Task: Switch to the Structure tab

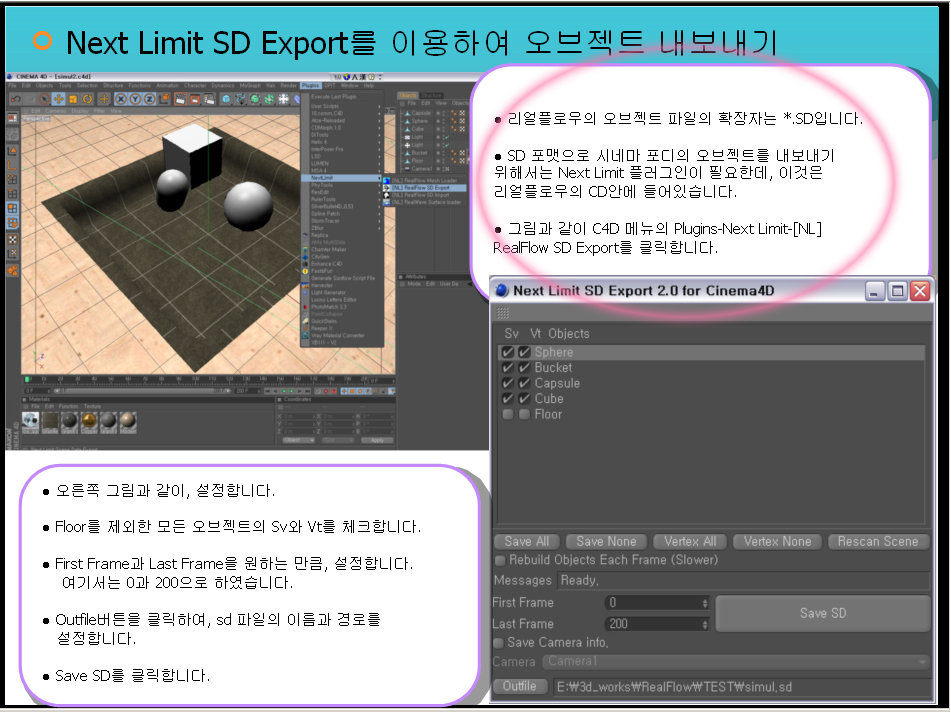Action: pos(431,96)
